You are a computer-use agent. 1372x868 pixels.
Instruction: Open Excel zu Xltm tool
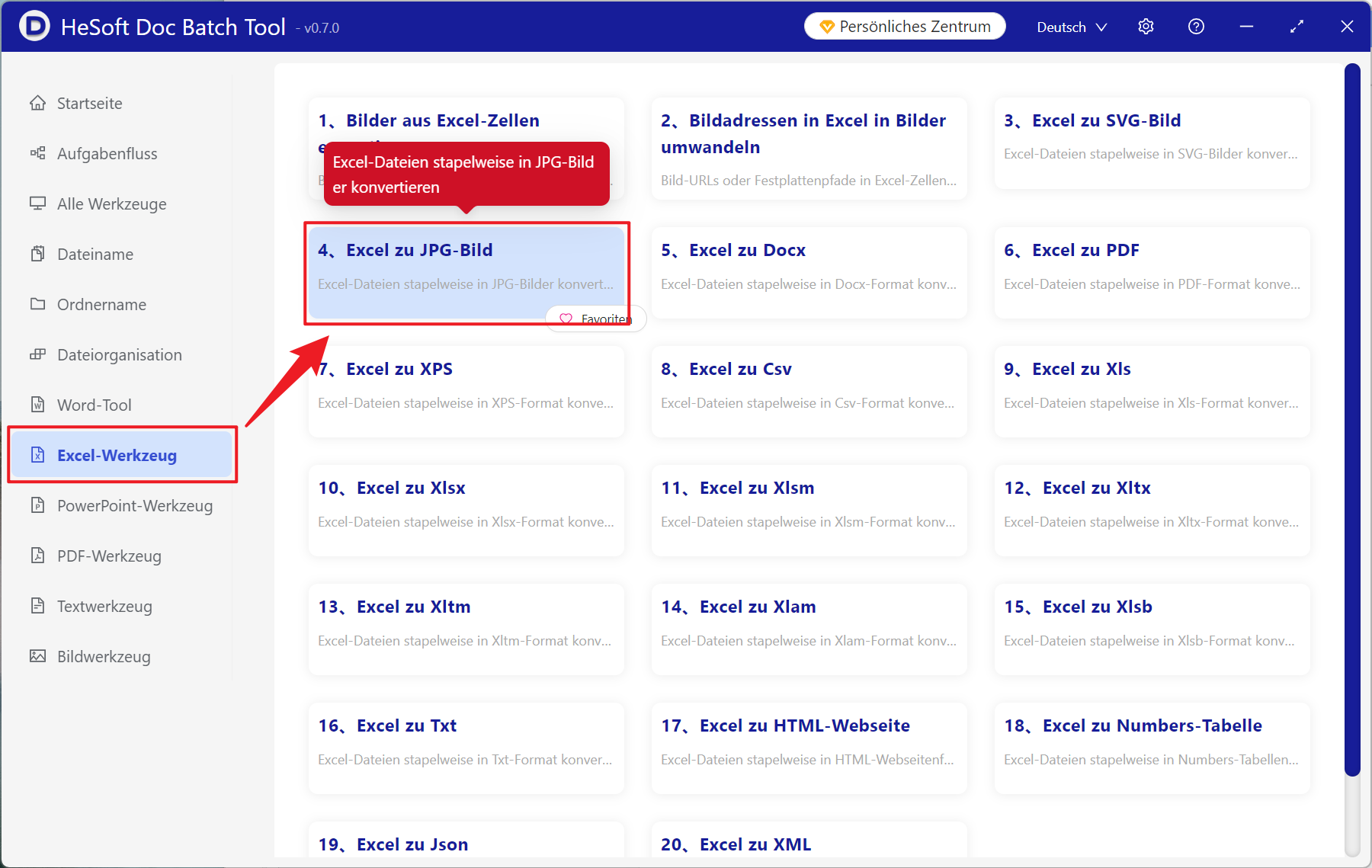click(466, 629)
